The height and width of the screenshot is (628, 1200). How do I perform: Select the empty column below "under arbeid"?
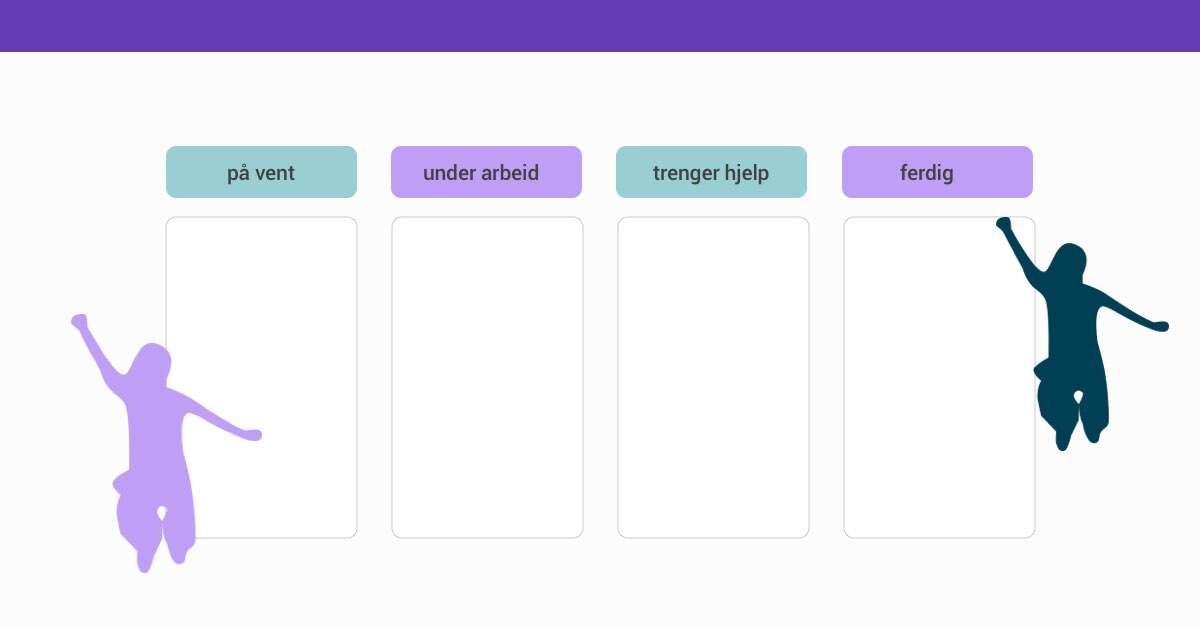click(487, 377)
